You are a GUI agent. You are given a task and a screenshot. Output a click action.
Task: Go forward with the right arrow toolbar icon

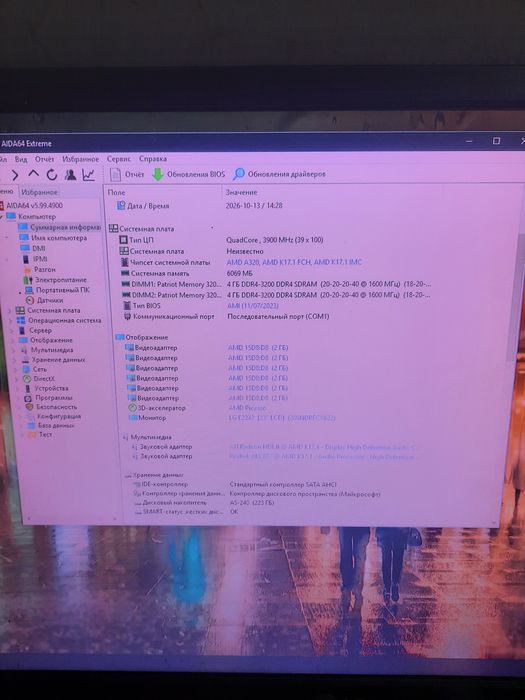click(15, 175)
